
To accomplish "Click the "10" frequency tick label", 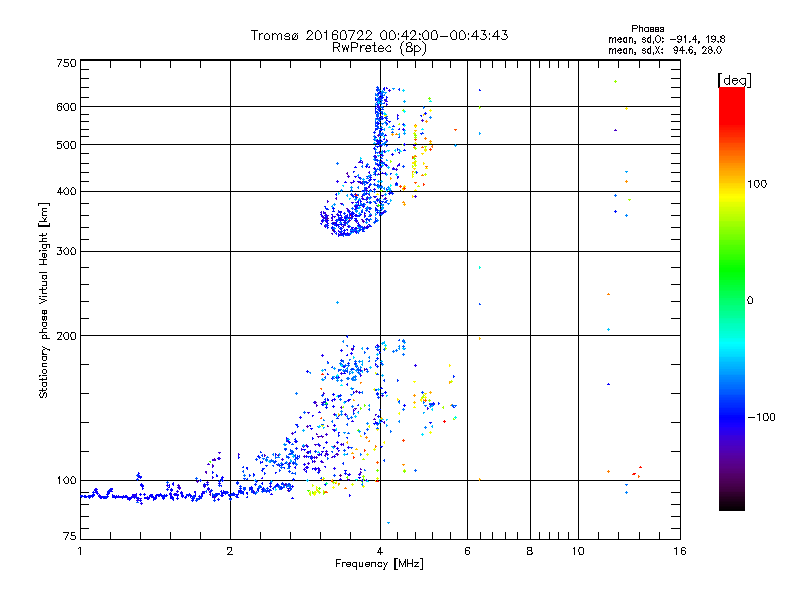I will [578, 551].
